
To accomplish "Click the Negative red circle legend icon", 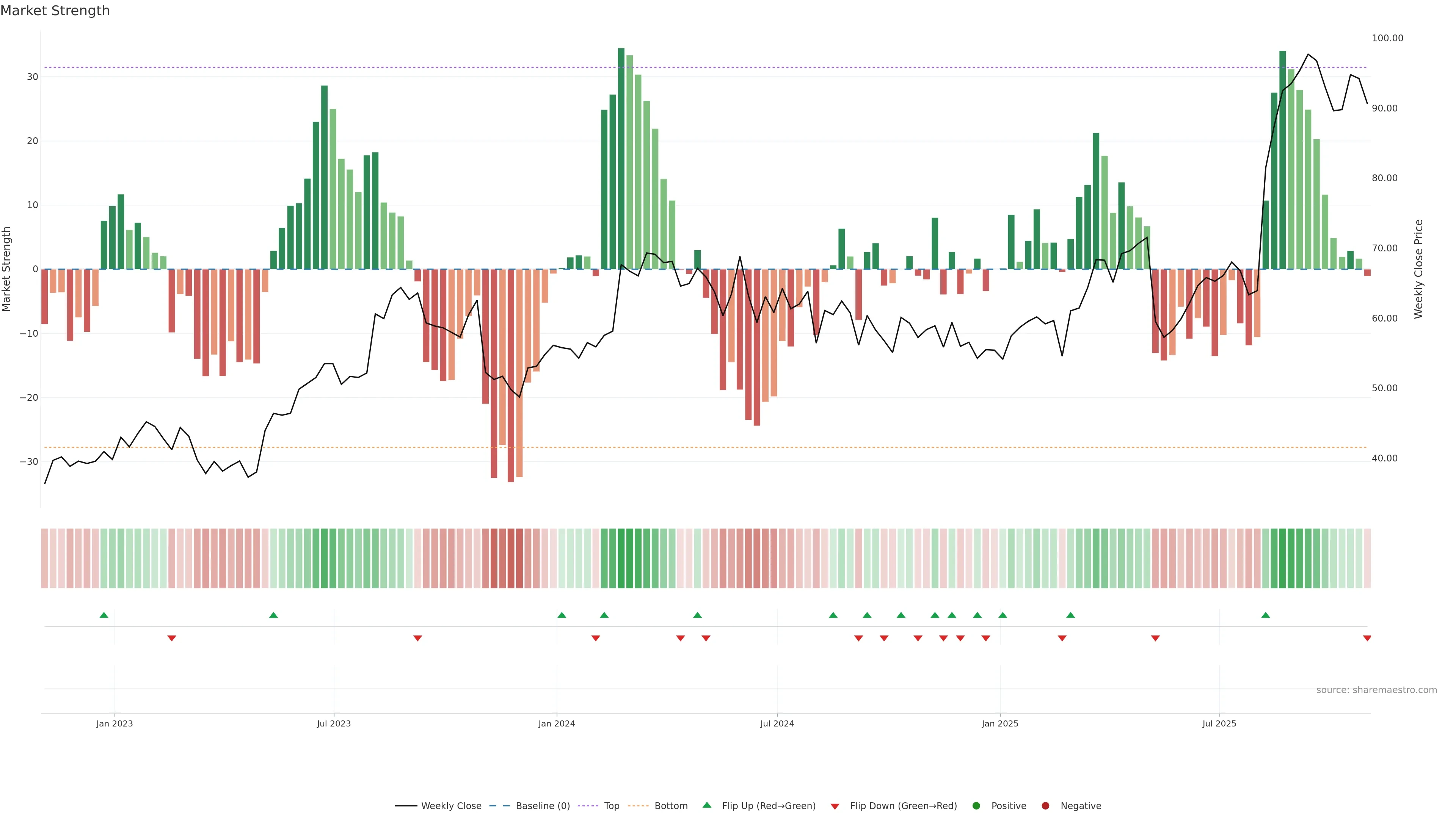I will 1045,806.
